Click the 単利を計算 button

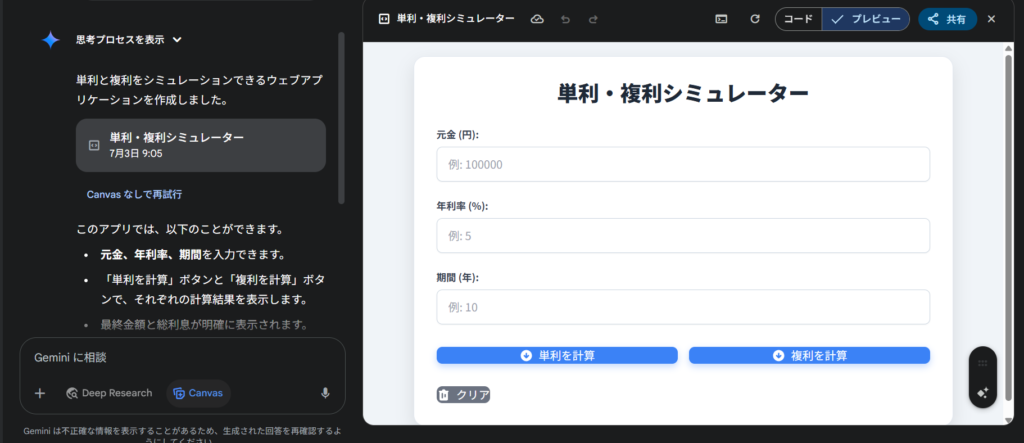[557, 355]
